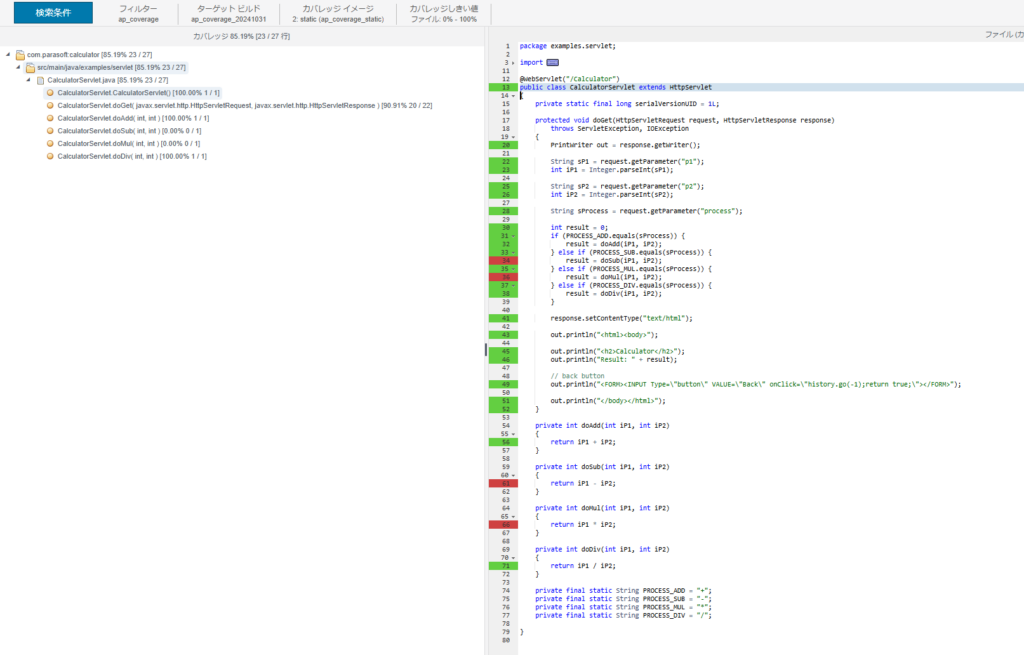Image resolution: width=1024 pixels, height=655 pixels.
Task: Click the orange icon beside CalculatorServlet.doAdd method
Action: click(50, 118)
